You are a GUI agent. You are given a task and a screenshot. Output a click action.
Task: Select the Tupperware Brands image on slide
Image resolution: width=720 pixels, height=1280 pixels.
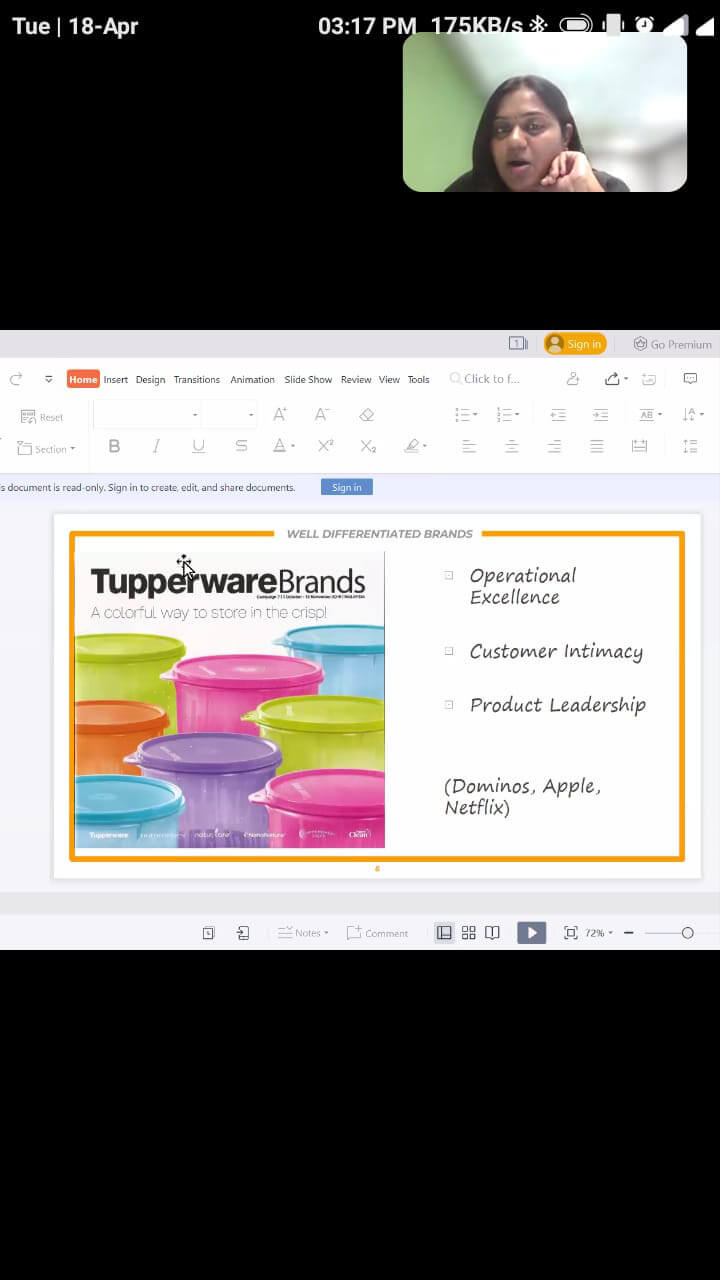point(230,699)
